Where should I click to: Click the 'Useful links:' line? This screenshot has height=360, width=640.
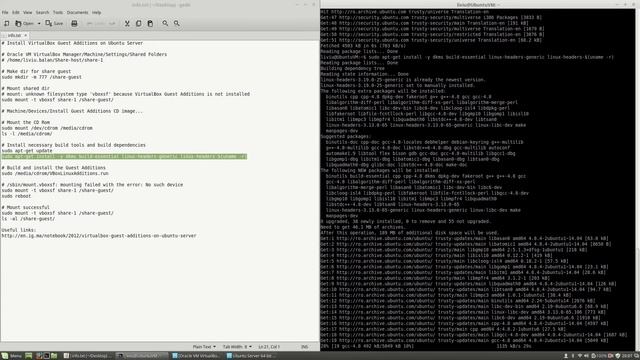click(x=19, y=230)
